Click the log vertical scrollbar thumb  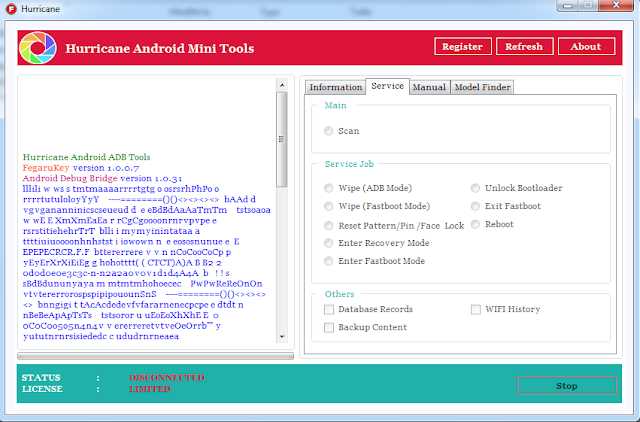click(282, 139)
